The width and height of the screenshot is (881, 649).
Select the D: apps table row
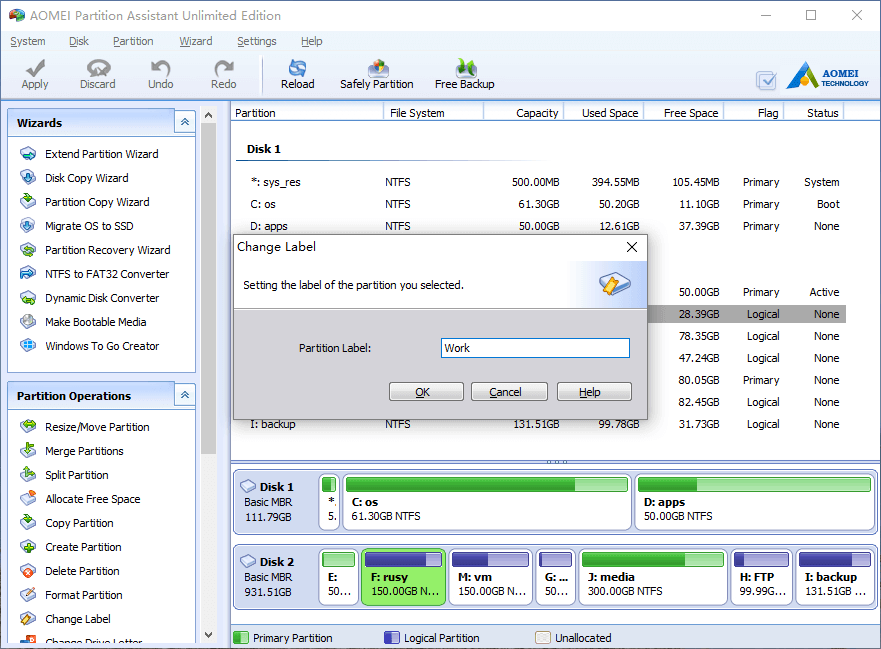tap(542, 226)
